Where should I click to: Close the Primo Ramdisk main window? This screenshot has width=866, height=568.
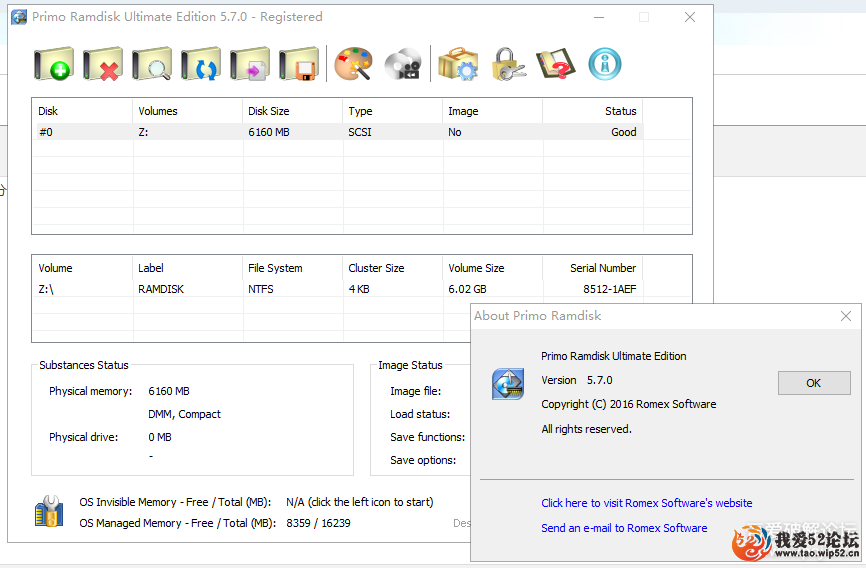tap(690, 17)
